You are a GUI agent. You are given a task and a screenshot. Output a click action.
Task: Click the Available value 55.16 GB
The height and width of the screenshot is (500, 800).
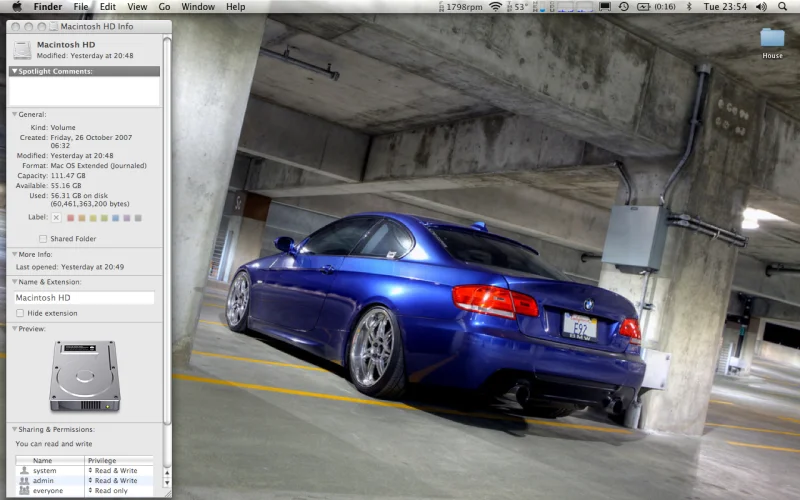(x=66, y=186)
